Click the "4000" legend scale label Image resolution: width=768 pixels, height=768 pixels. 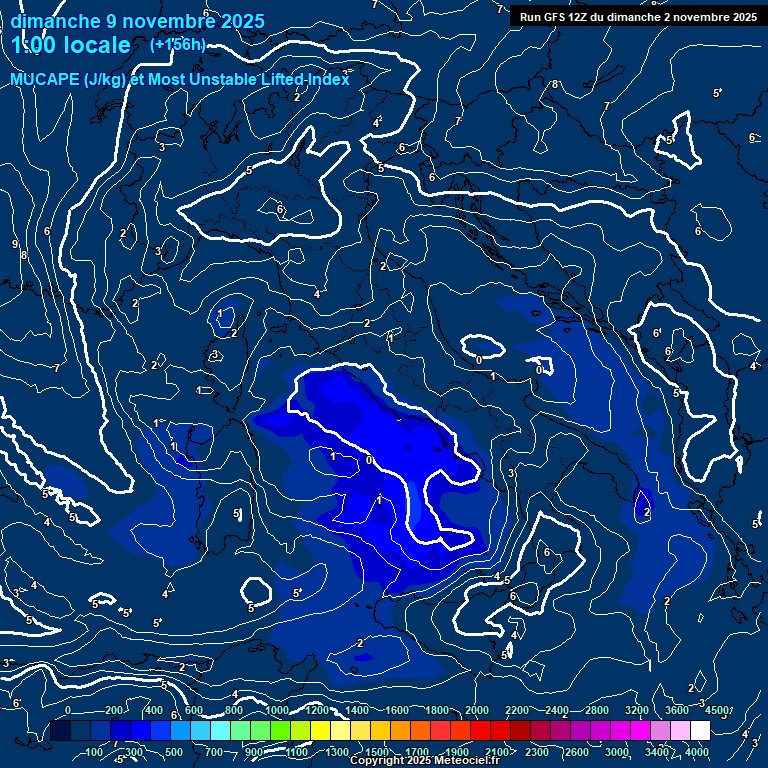click(696, 752)
